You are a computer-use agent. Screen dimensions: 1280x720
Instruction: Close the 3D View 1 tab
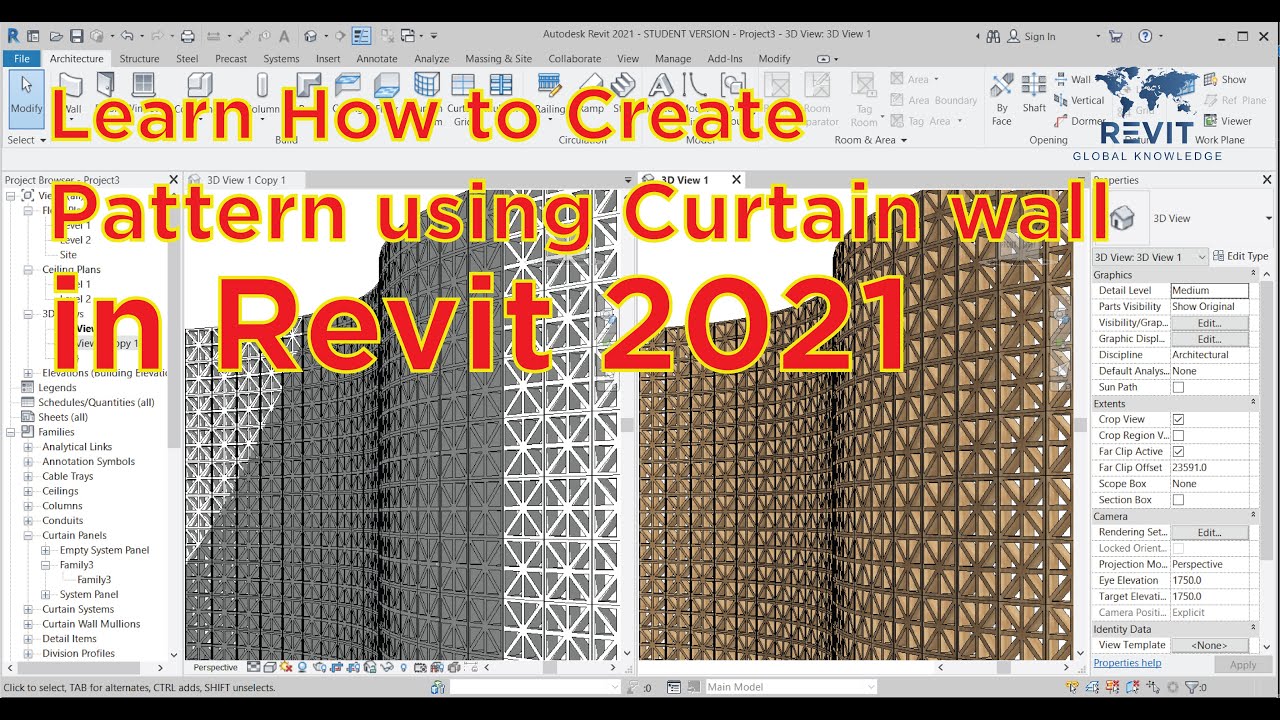(x=736, y=180)
